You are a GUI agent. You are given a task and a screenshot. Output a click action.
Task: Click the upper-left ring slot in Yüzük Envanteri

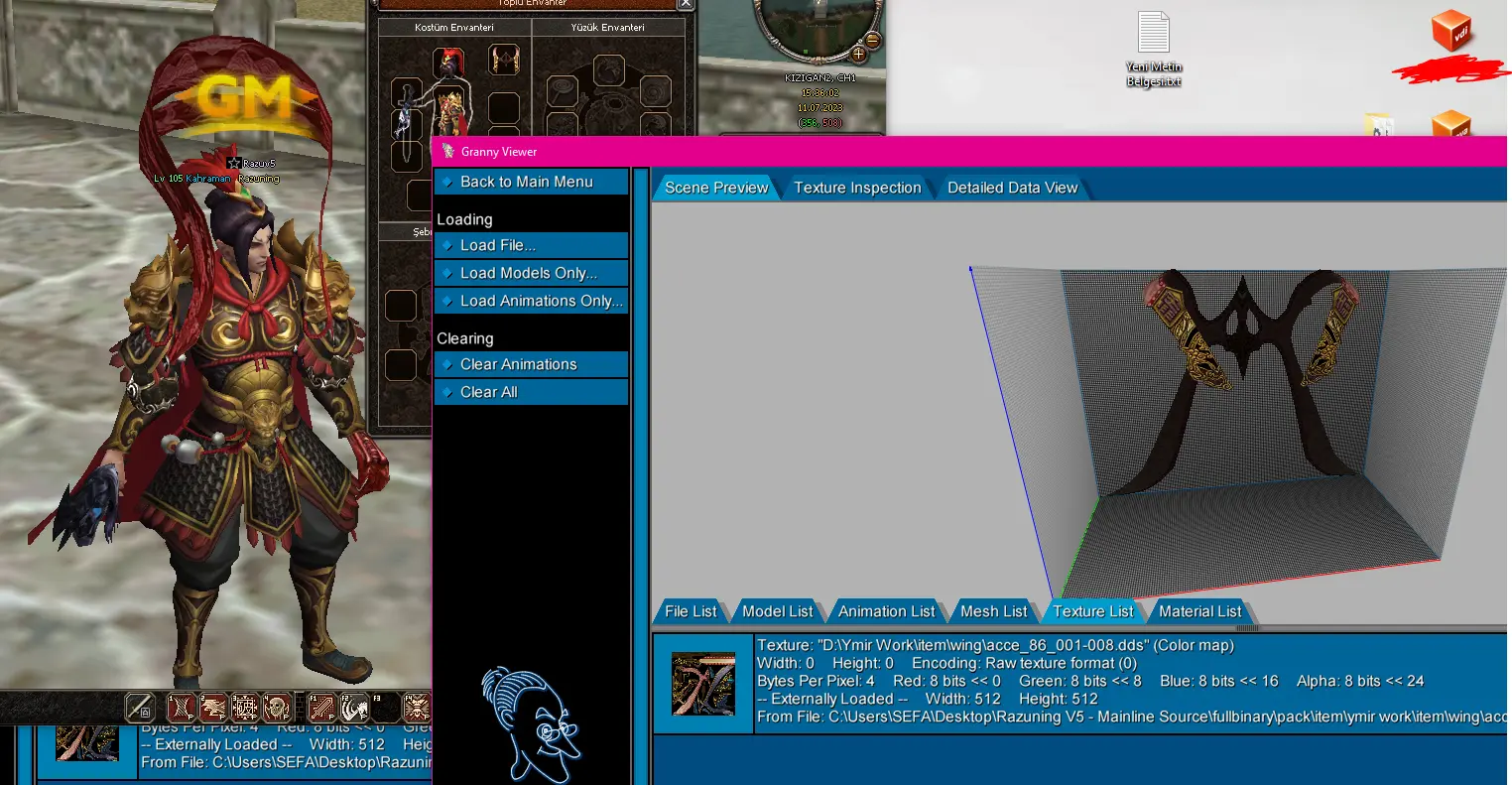click(x=563, y=91)
